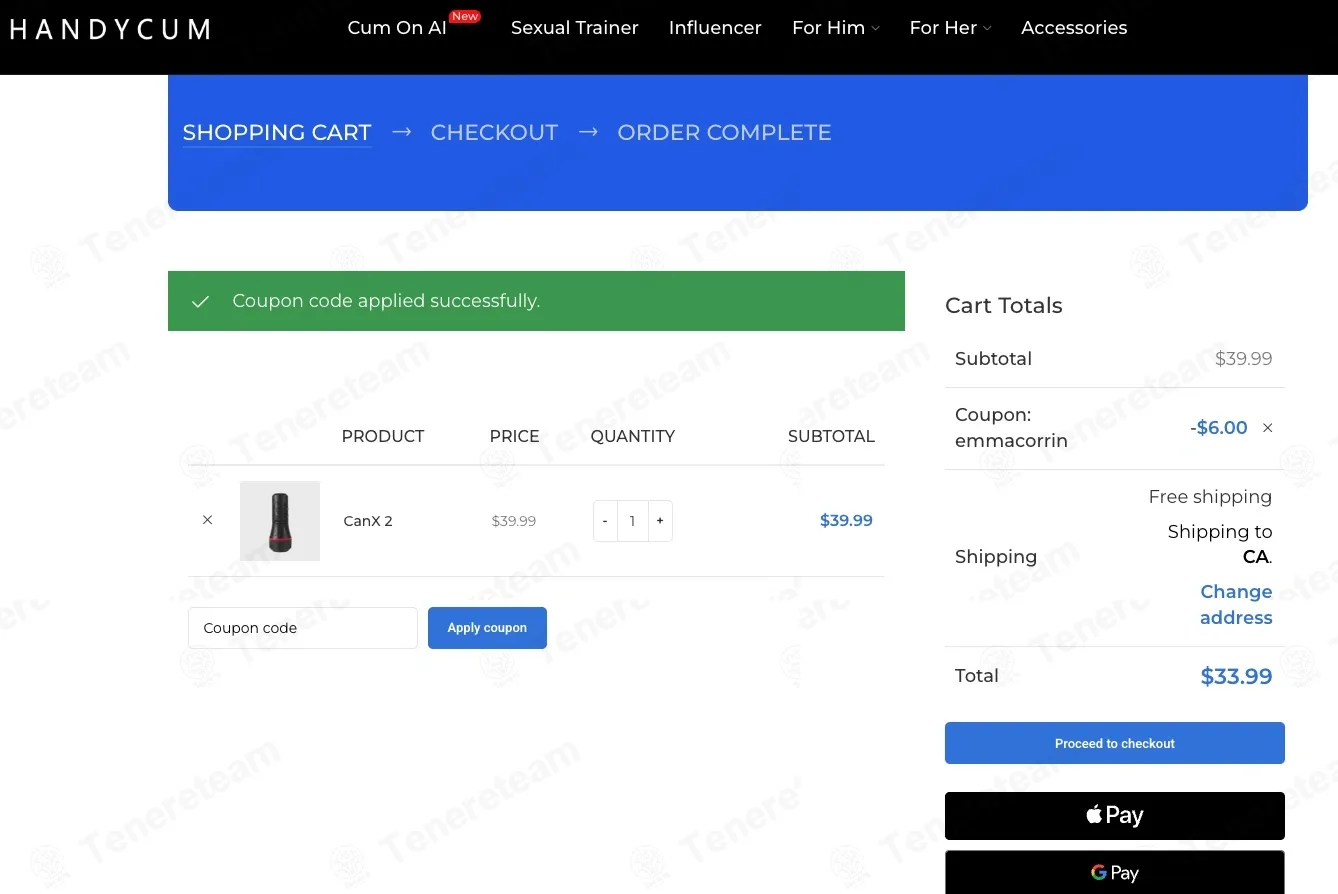Open the Sexual Trainer menu item
This screenshot has width=1338, height=894.
pos(574,28)
